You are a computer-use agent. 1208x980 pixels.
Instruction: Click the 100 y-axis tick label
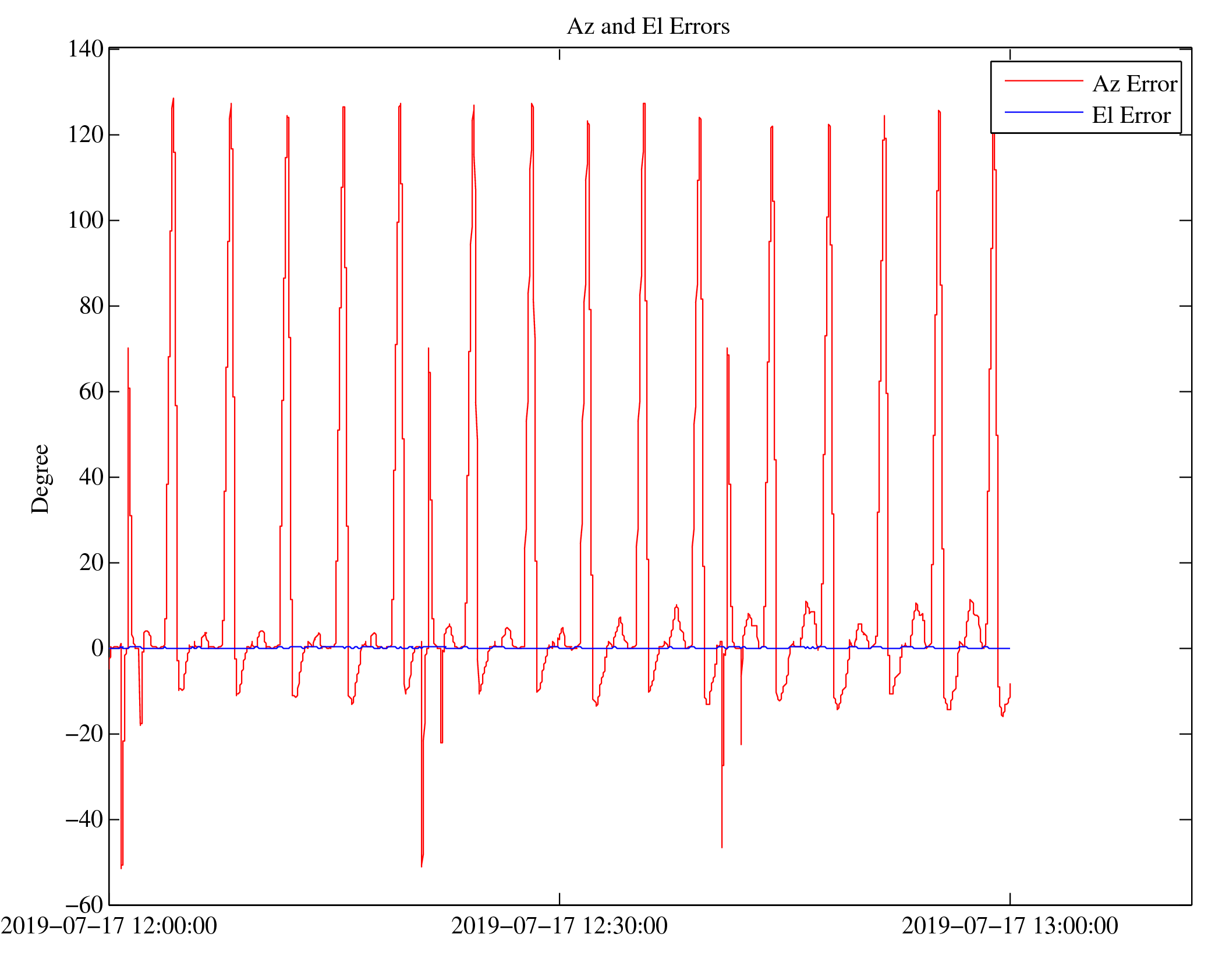[x=86, y=220]
